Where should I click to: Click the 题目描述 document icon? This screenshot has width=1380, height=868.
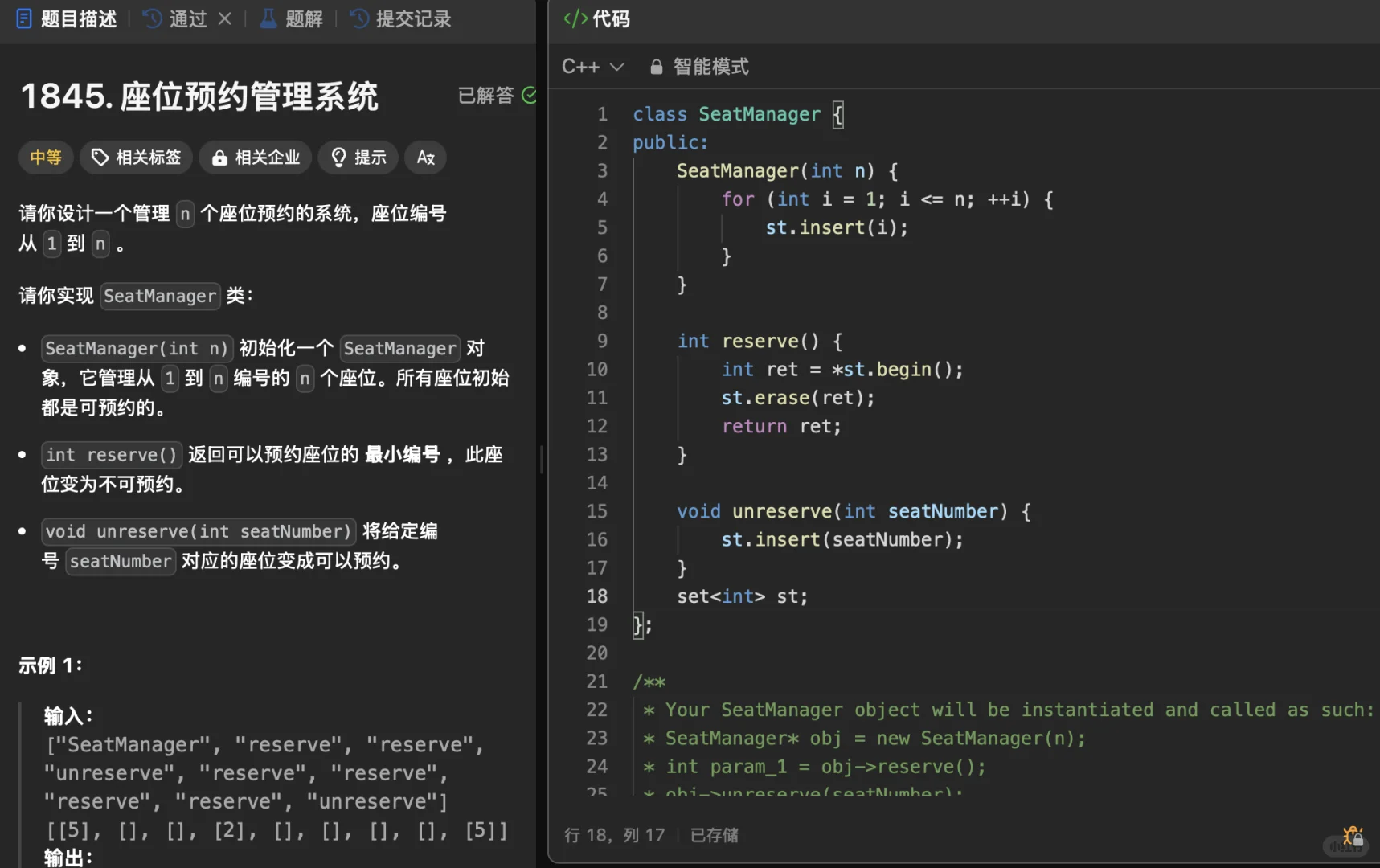pyautogui.click(x=24, y=18)
